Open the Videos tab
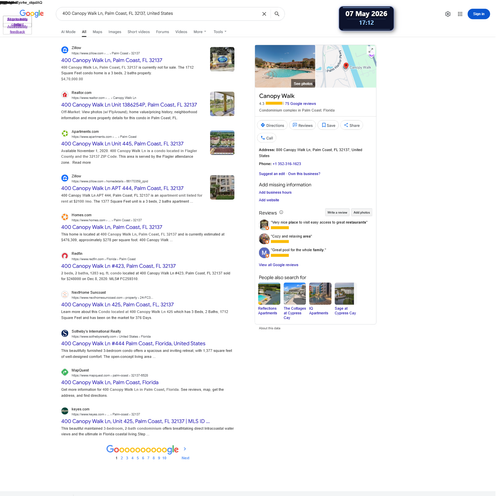 click(x=181, y=32)
